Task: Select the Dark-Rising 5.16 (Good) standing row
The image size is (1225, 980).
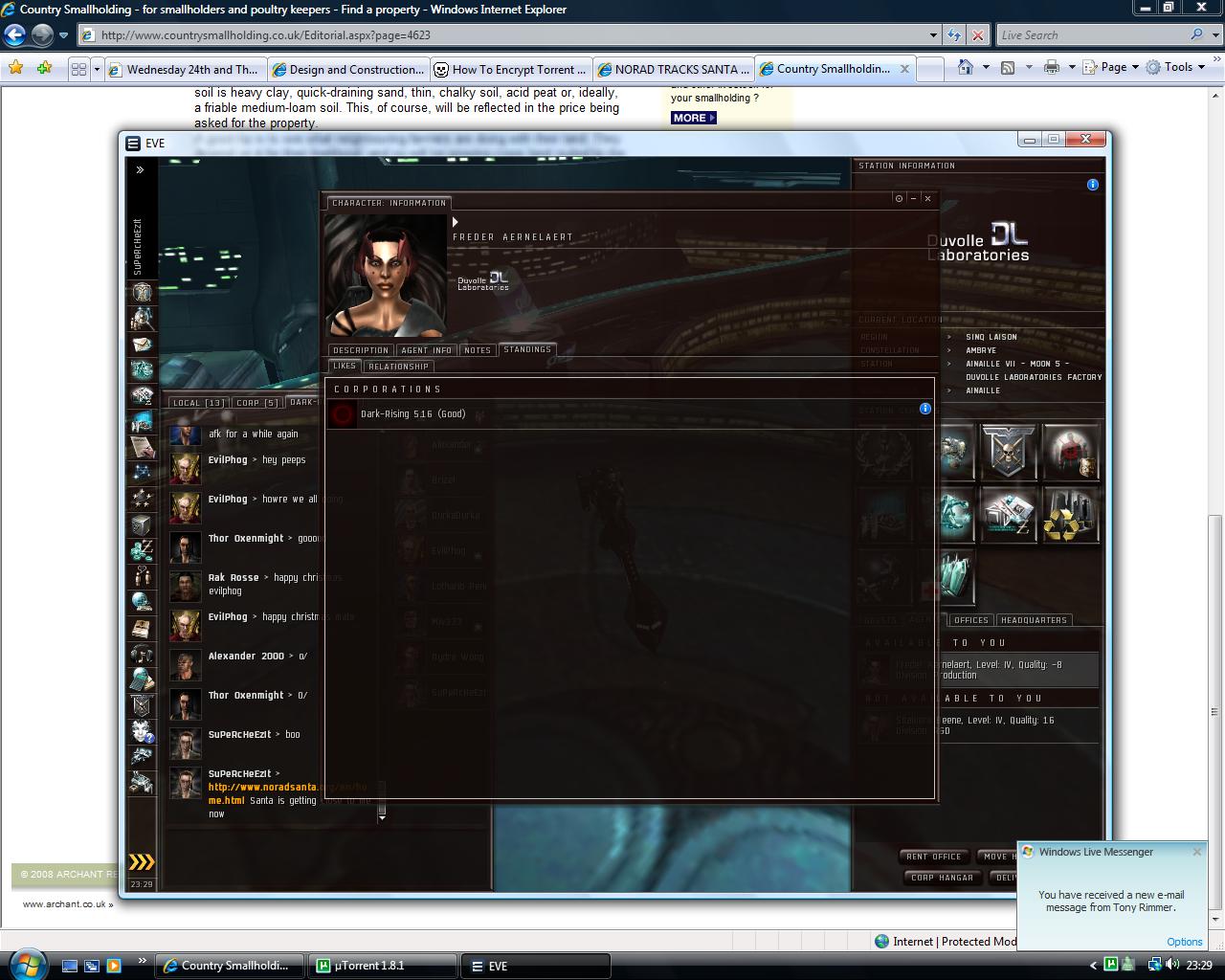Action: point(629,414)
